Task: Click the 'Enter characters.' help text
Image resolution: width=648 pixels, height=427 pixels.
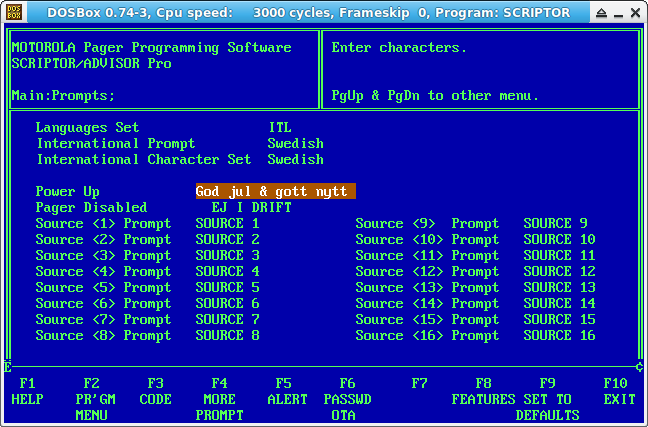Action: coord(399,48)
